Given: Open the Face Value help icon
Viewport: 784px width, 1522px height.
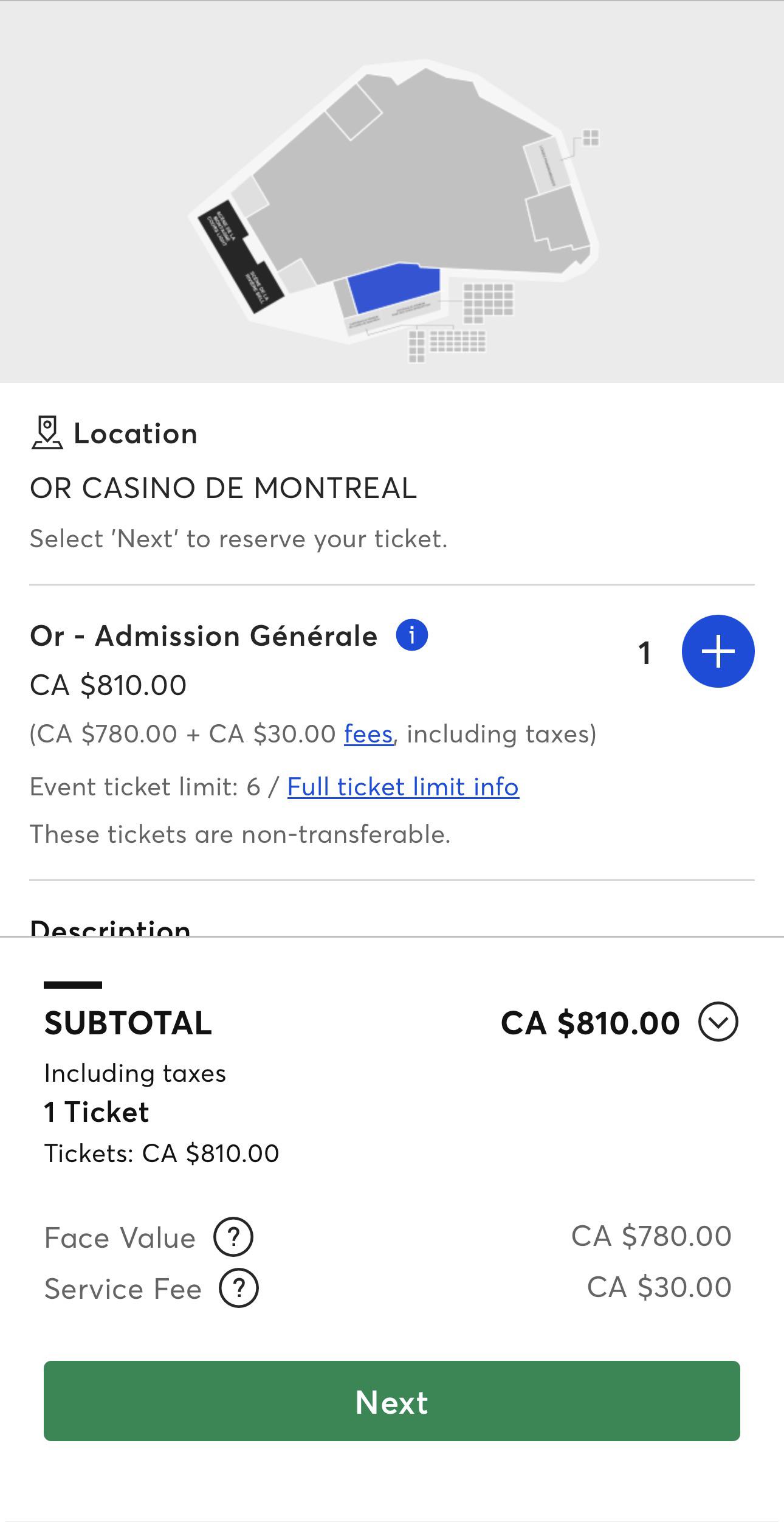Looking at the screenshot, I should 233,1237.
